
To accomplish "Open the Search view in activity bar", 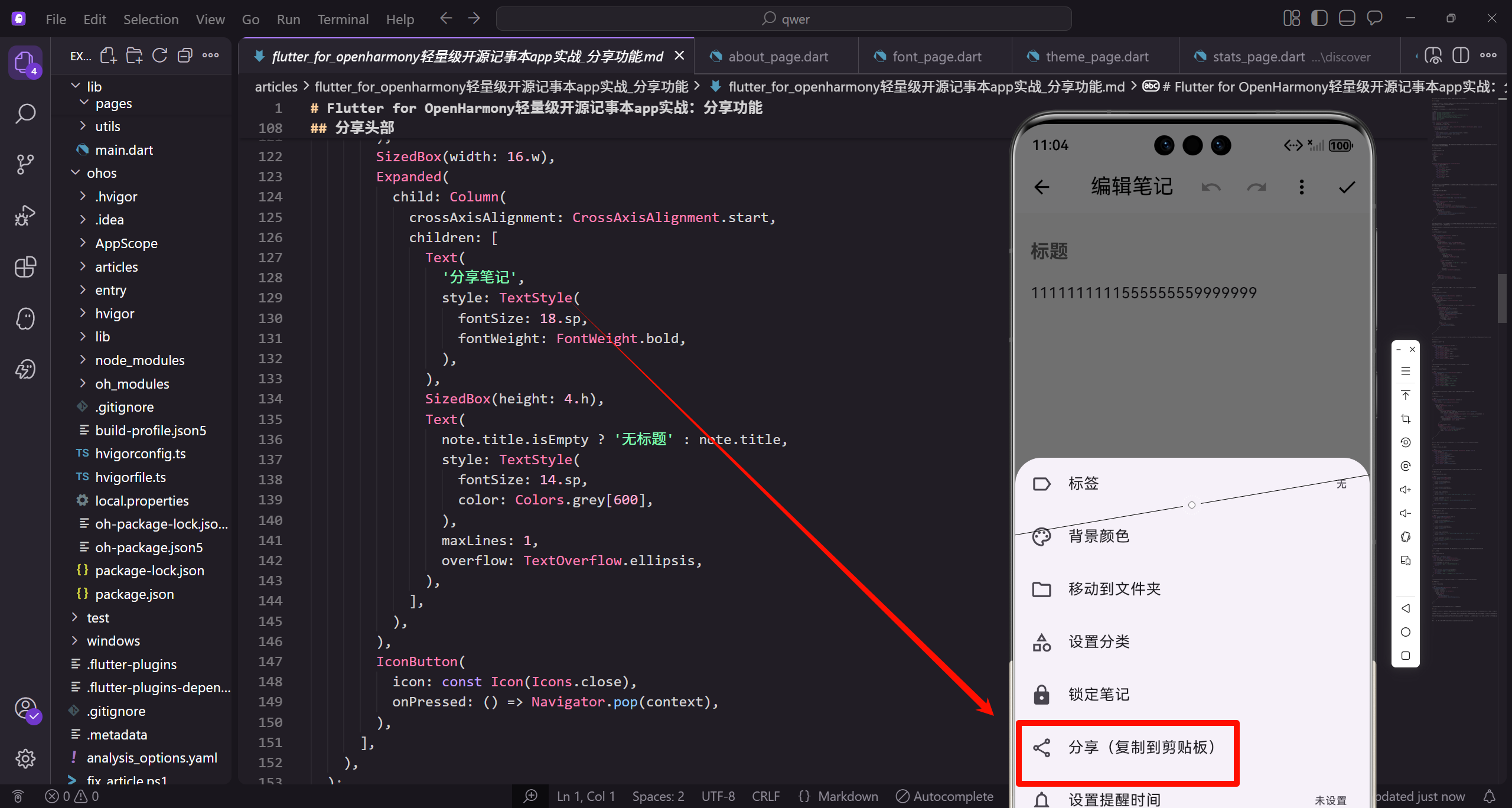I will tap(25, 113).
